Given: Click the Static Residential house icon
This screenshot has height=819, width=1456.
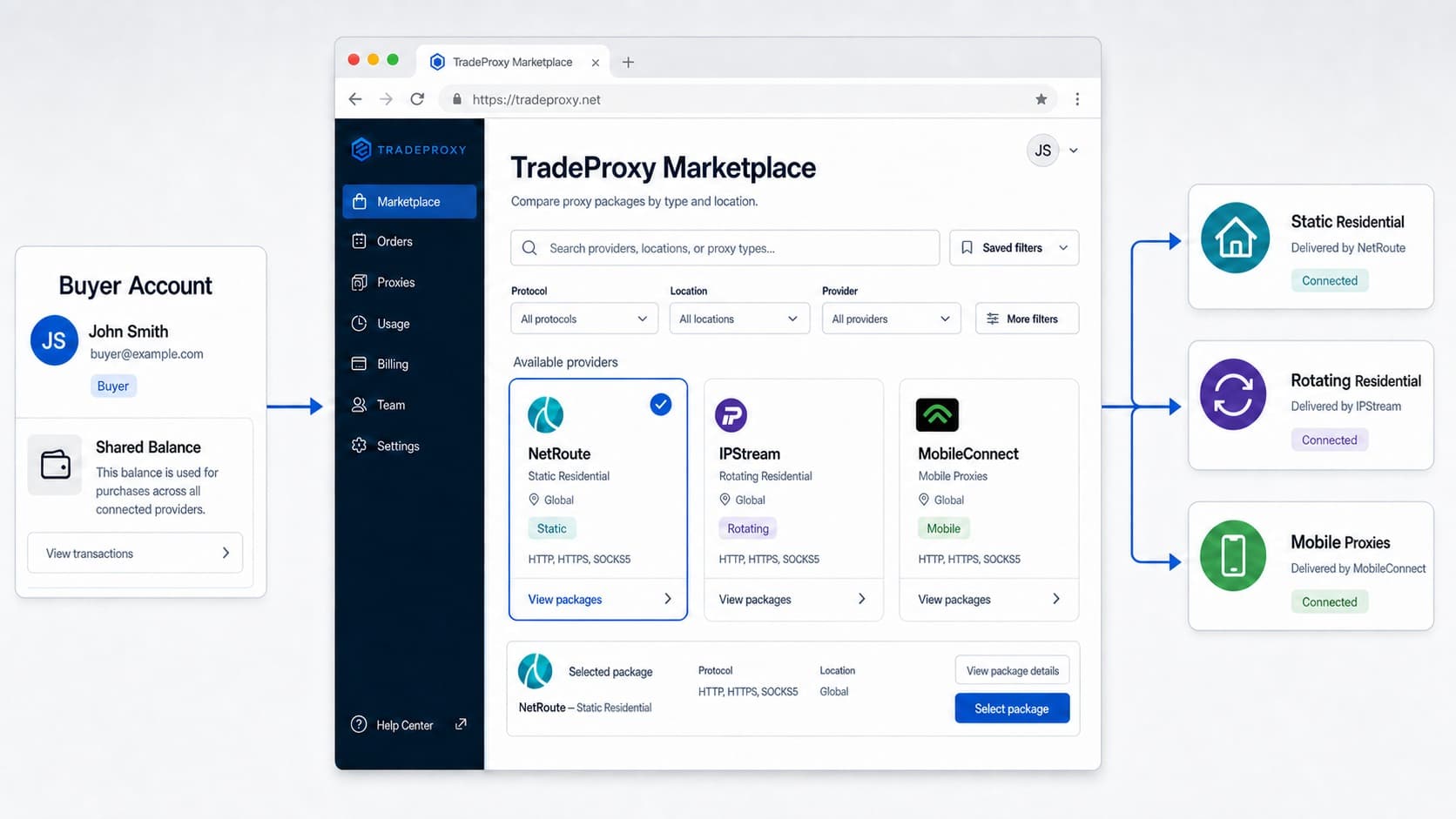Looking at the screenshot, I should coord(1235,238).
